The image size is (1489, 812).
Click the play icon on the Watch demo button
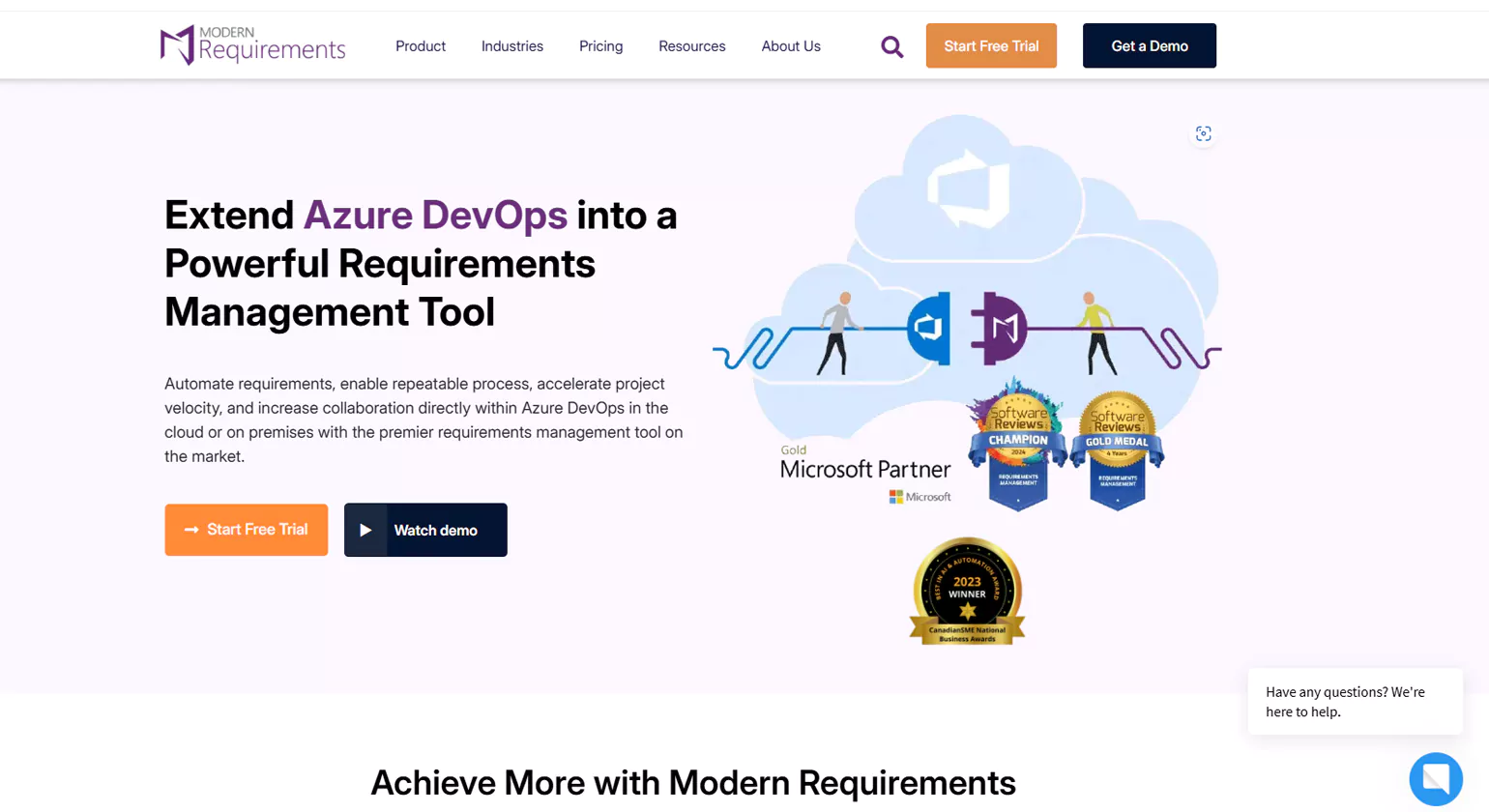pyautogui.click(x=366, y=530)
